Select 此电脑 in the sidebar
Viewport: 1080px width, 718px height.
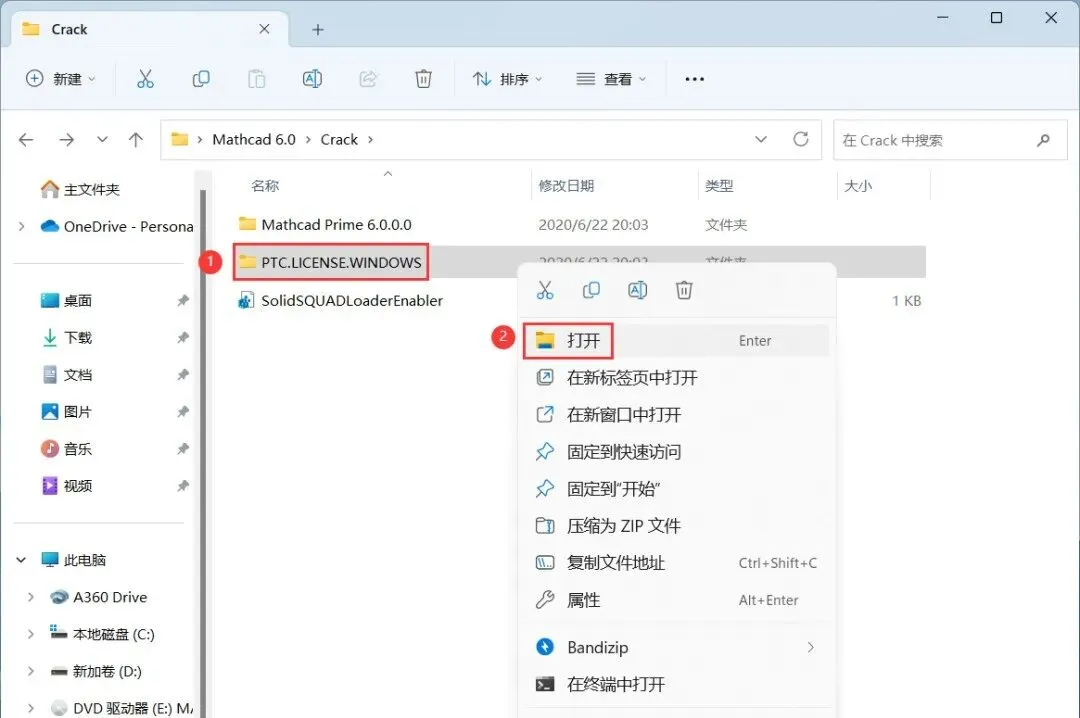73,560
